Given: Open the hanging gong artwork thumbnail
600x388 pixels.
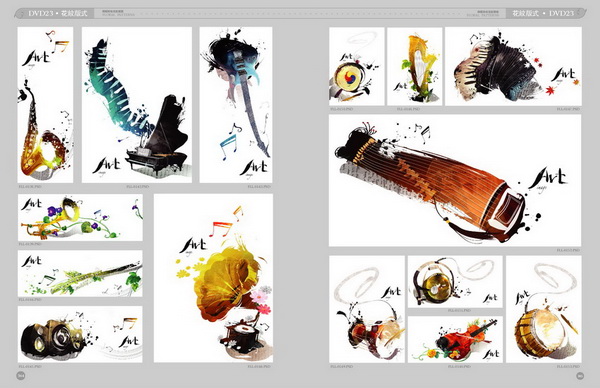Looking at the screenshot, I should pyautogui.click(x=455, y=282).
